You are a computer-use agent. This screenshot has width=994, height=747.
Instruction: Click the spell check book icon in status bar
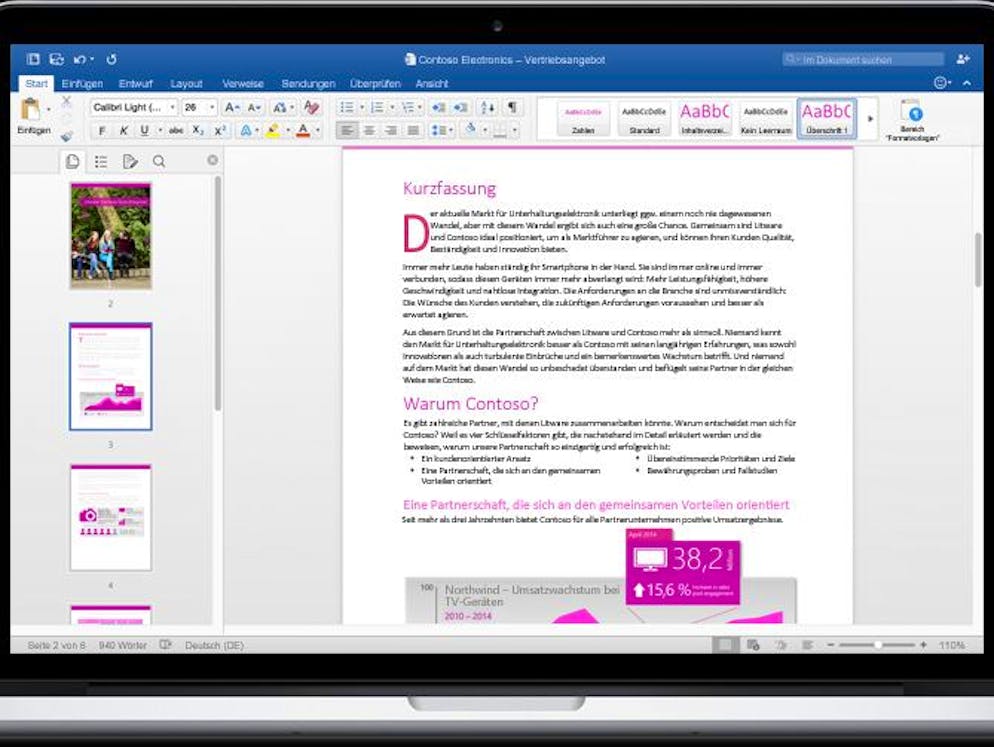coord(165,645)
